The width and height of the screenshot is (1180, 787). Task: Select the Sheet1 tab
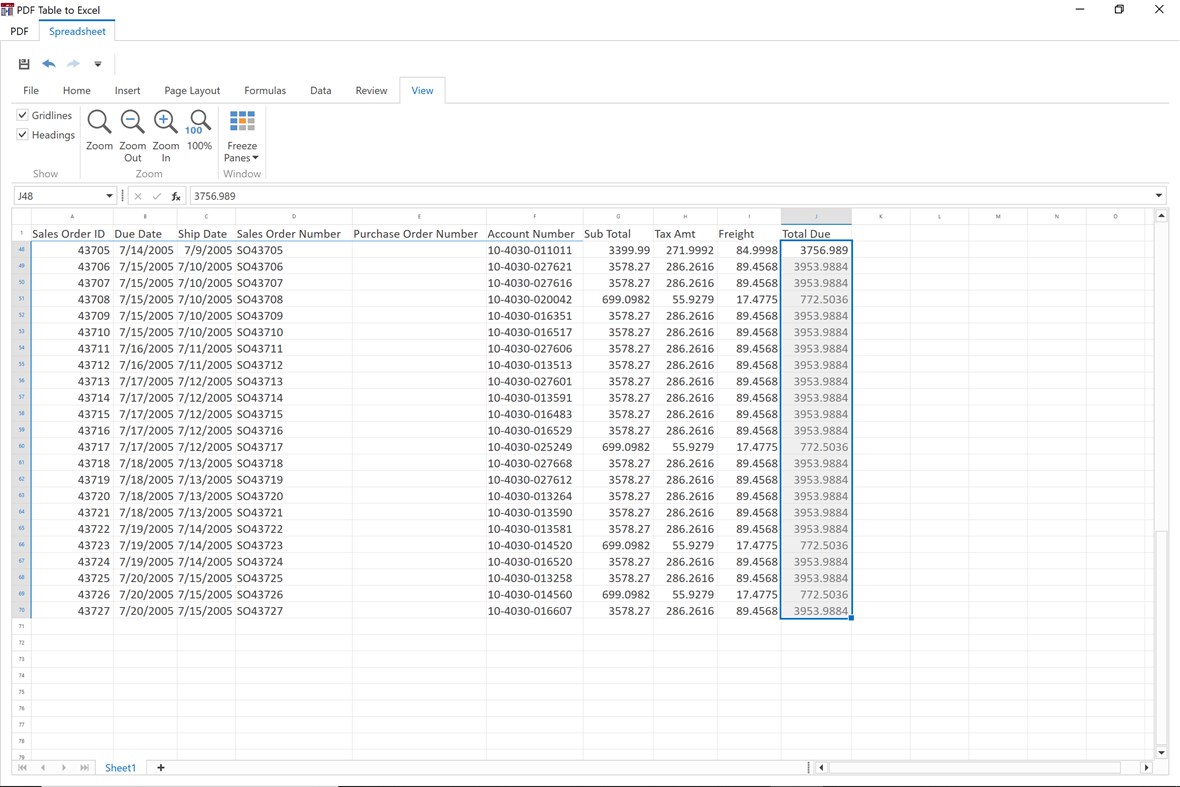coord(120,767)
